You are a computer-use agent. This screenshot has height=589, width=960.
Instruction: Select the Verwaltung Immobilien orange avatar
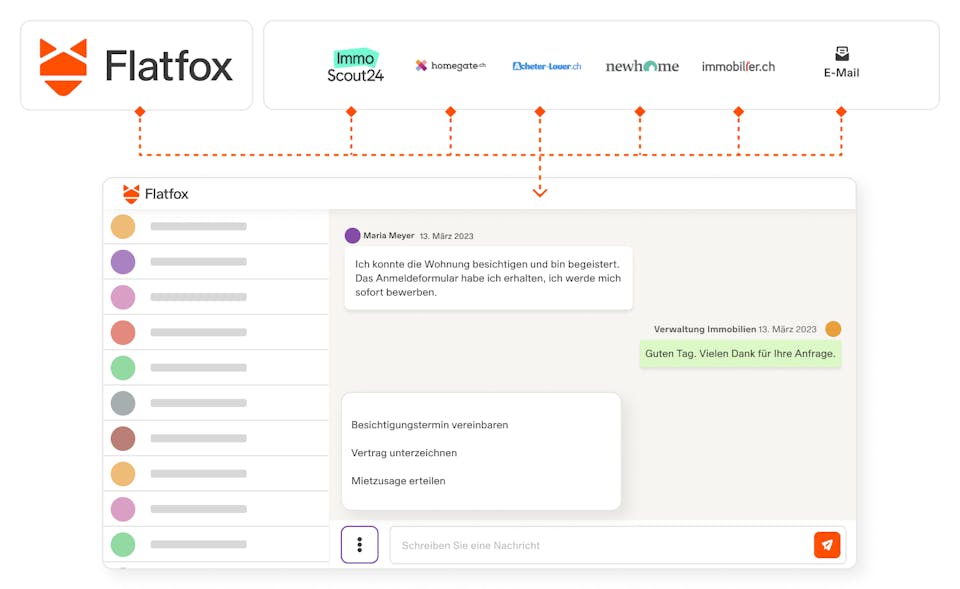pos(833,328)
